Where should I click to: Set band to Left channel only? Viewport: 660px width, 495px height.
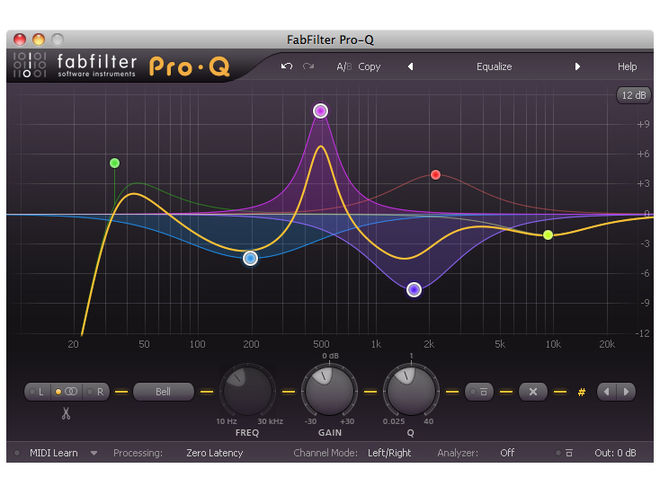[x=38, y=392]
